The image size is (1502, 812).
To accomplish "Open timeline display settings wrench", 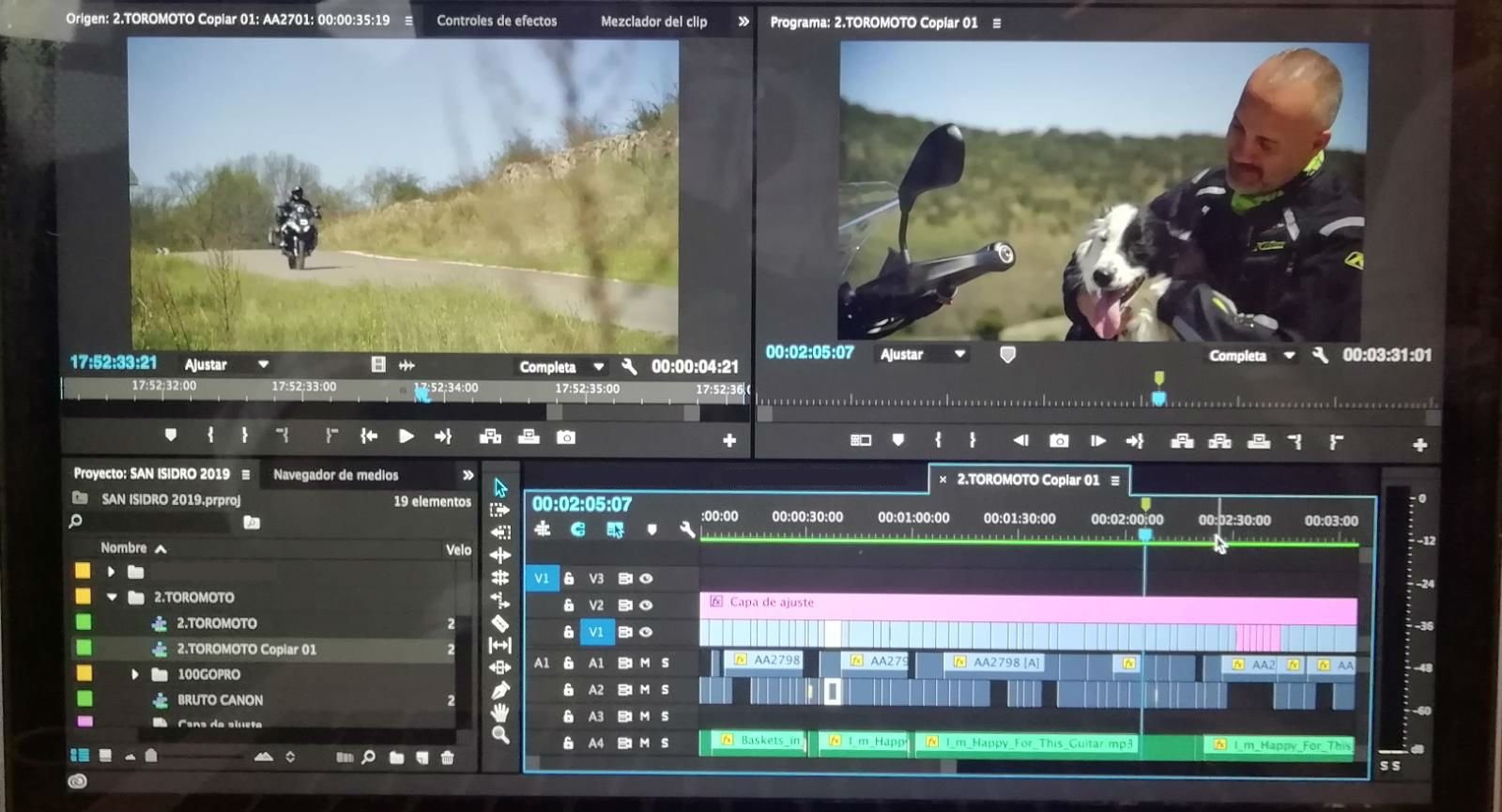I will pos(686,529).
